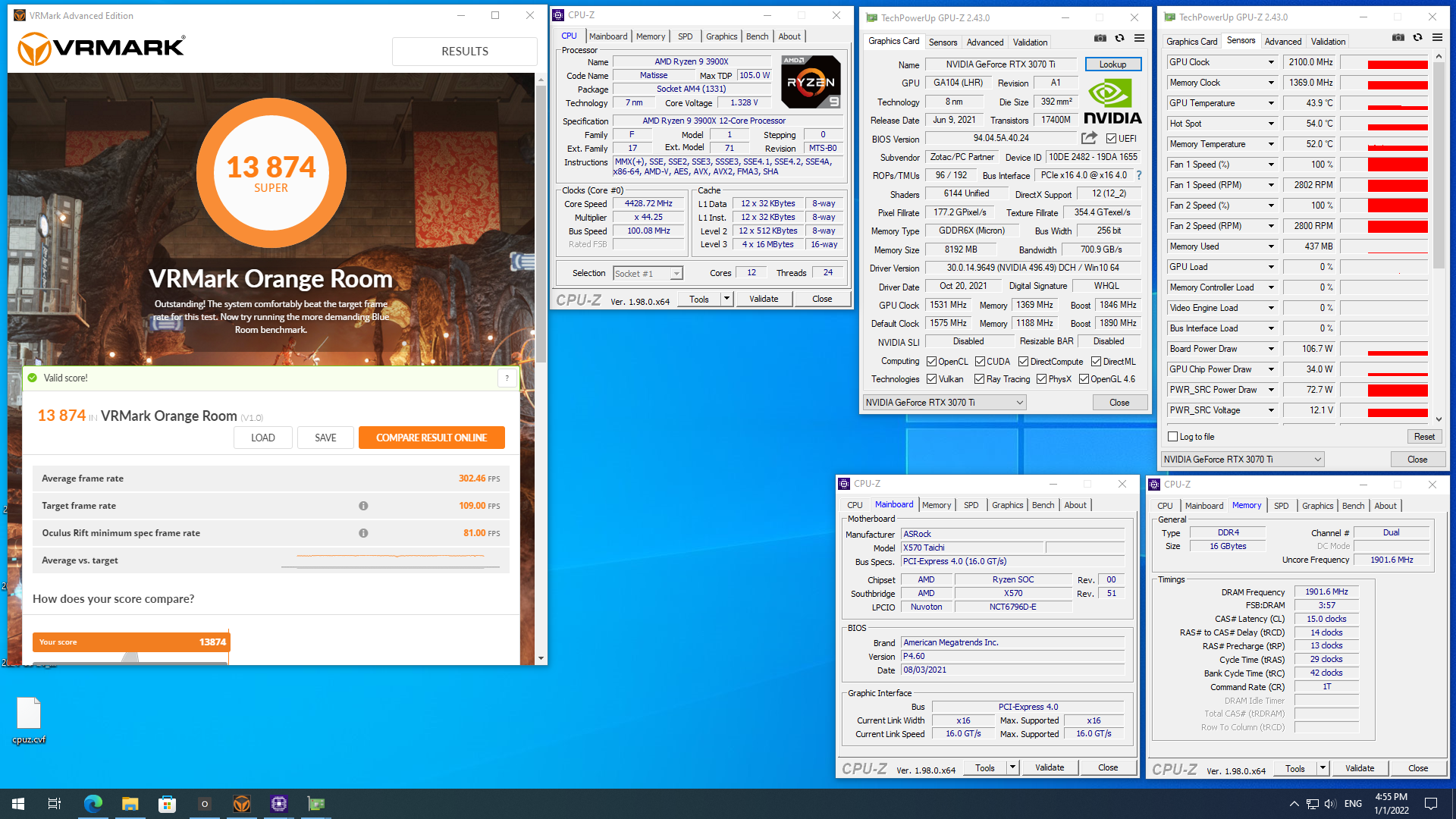Switch to VRMark via its taskbar icon
Screen dimensions: 1456x819
click(x=242, y=804)
